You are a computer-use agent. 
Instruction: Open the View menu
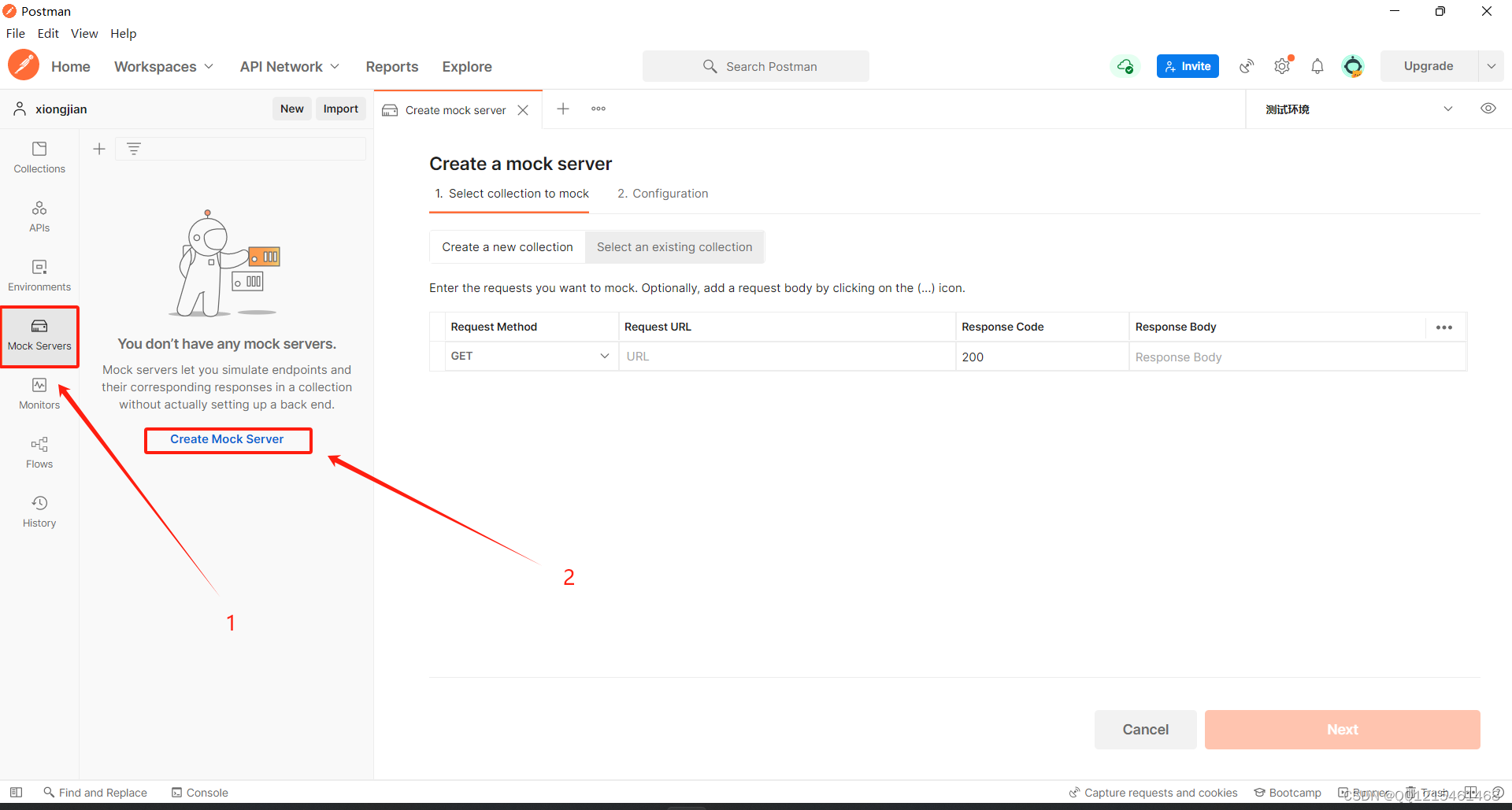pos(84,33)
